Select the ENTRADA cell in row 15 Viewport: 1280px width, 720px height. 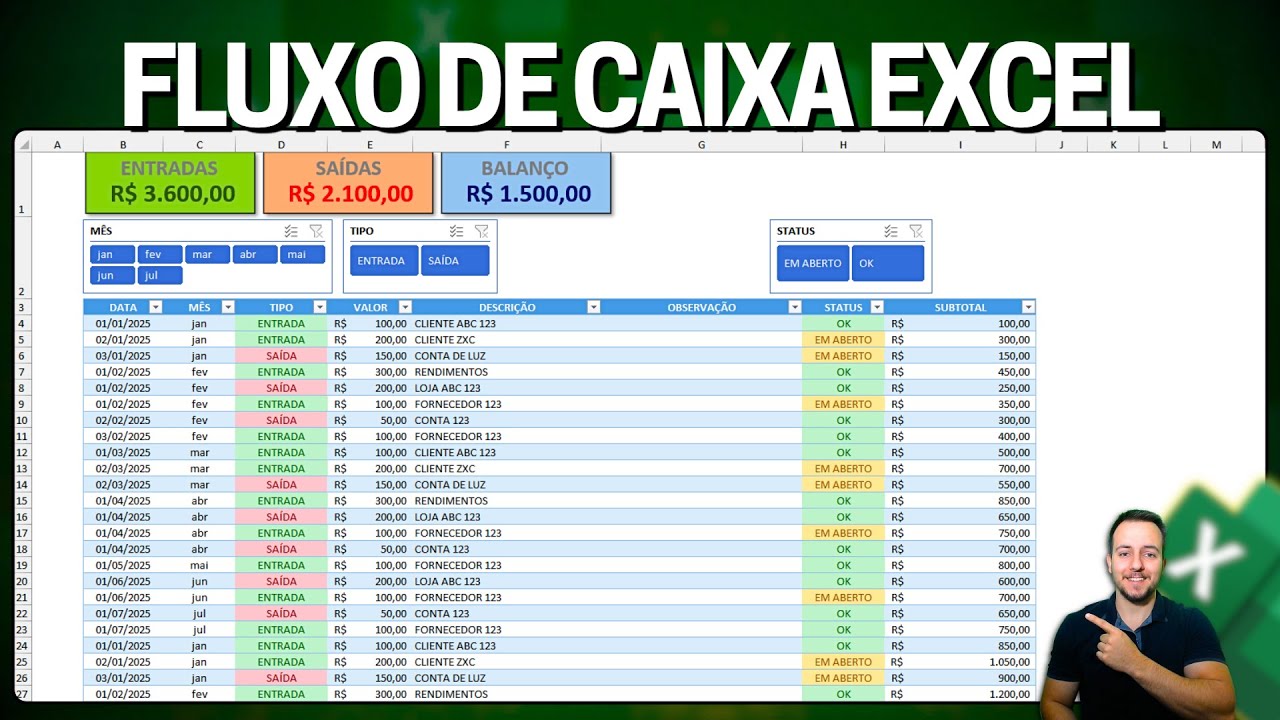281,501
